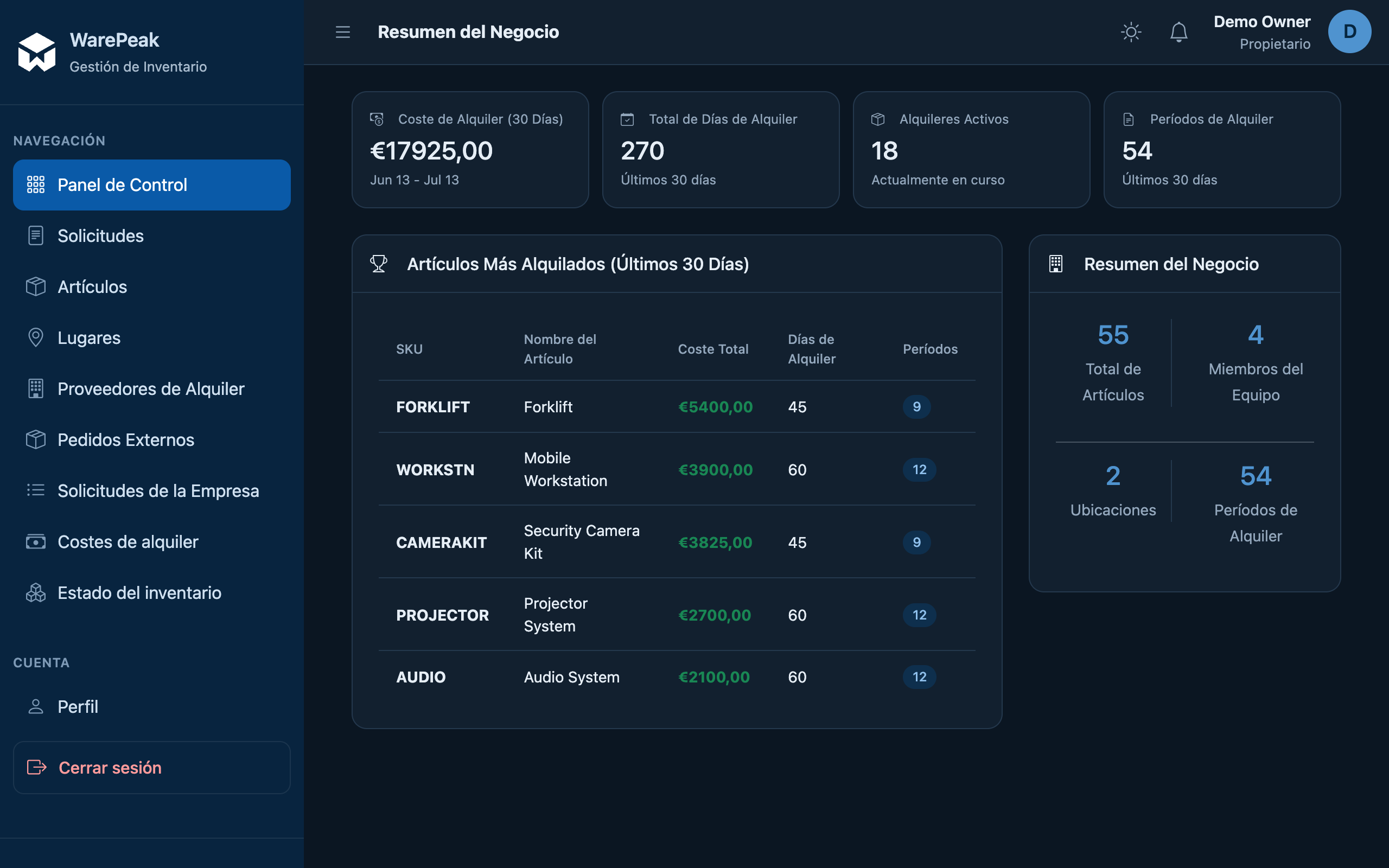
Task: View Estado del inventario
Action: (x=151, y=593)
